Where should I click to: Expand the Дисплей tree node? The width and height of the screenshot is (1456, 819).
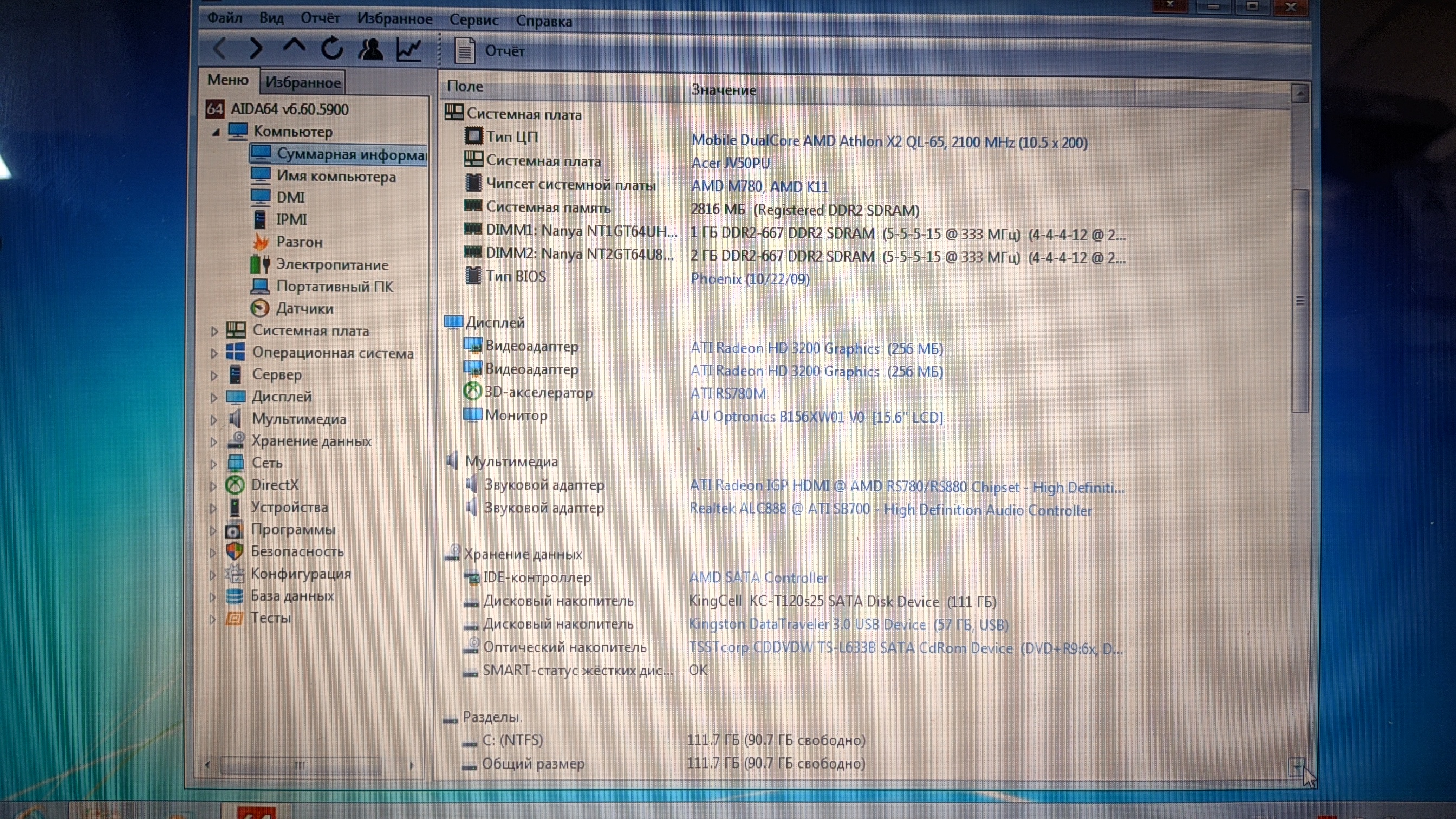(213, 398)
